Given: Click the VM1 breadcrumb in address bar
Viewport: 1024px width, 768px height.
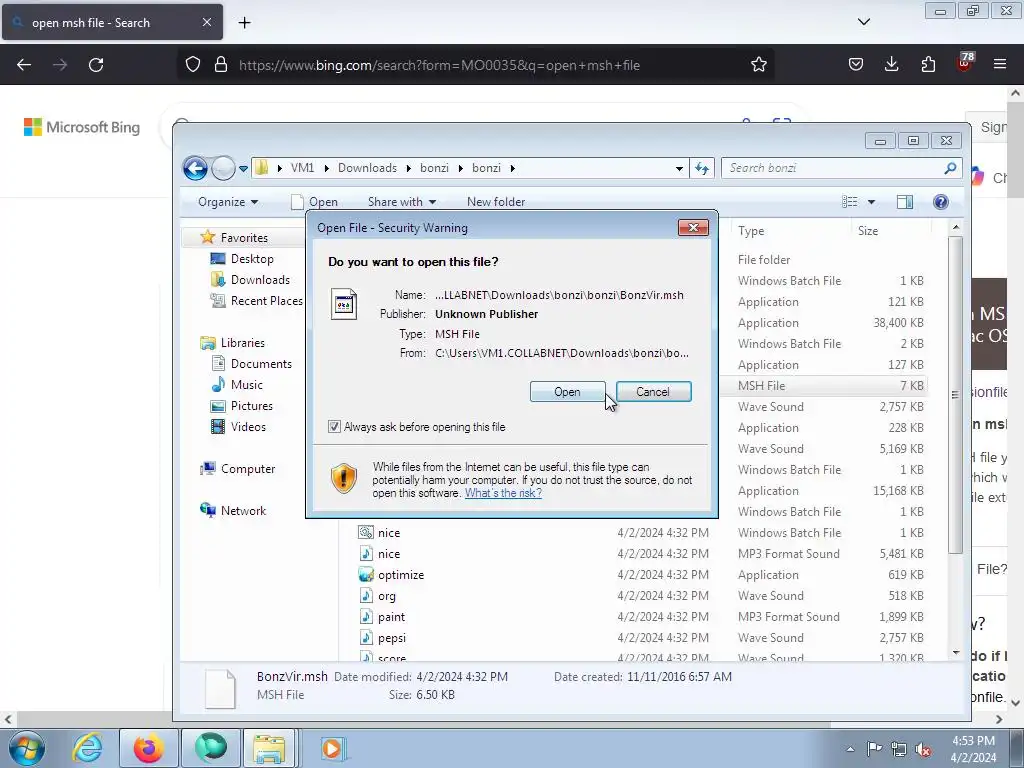Looking at the screenshot, I should (302, 168).
